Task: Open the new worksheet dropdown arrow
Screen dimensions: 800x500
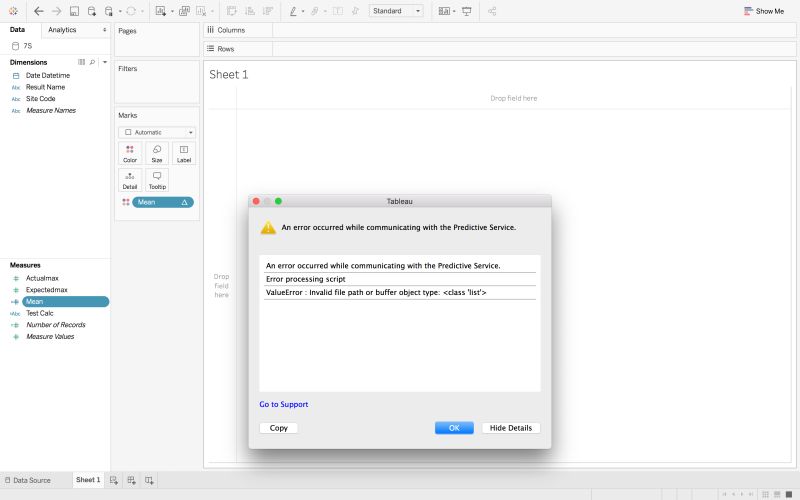Action: pyautogui.click(x=172, y=11)
